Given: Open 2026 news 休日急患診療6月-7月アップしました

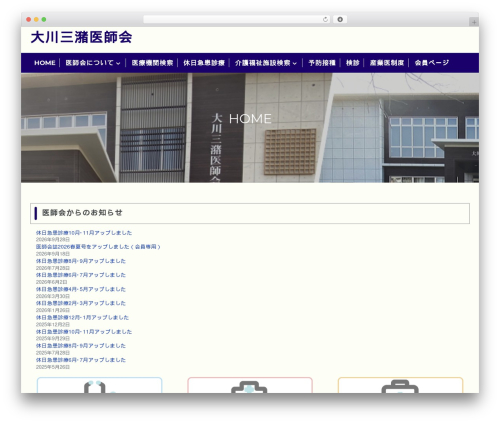Looking at the screenshot, I should coord(81,275).
